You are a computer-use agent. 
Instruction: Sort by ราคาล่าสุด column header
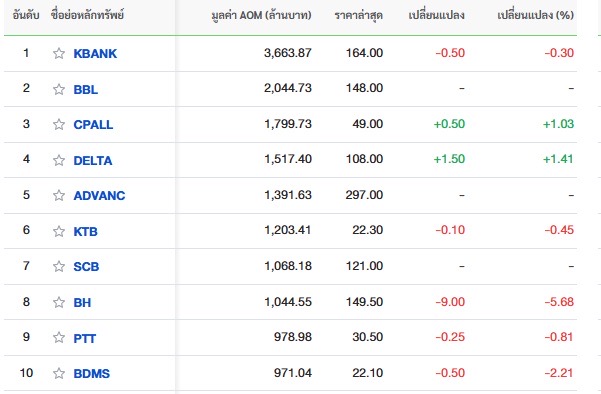coord(358,15)
